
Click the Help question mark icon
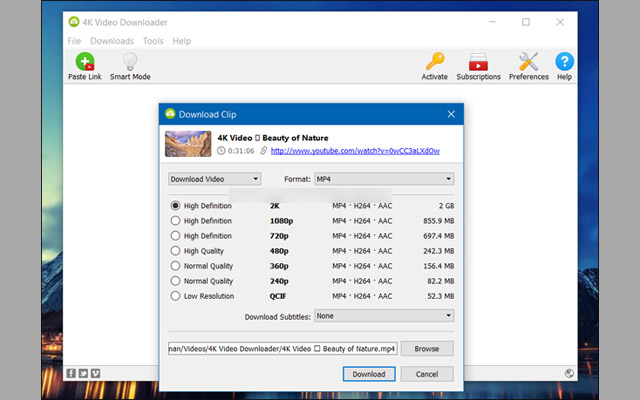pyautogui.click(x=564, y=62)
